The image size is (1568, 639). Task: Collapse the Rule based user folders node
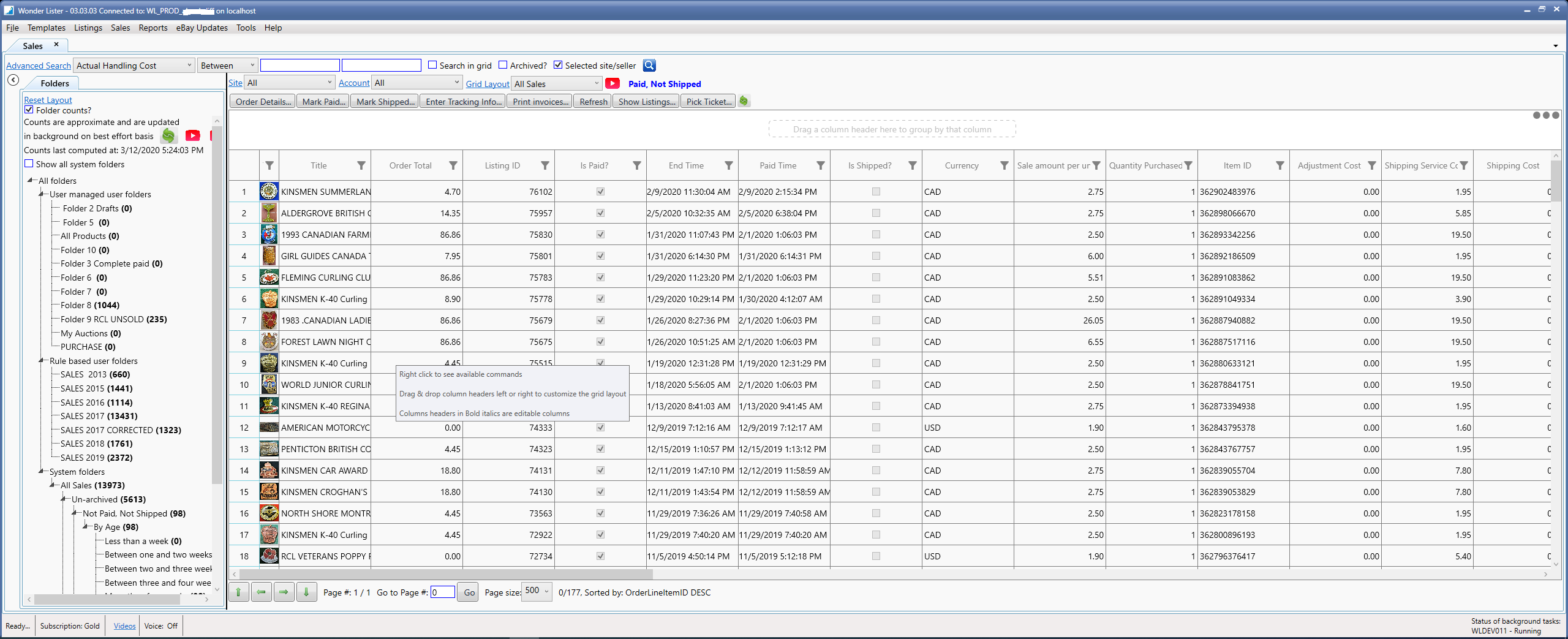(41, 361)
